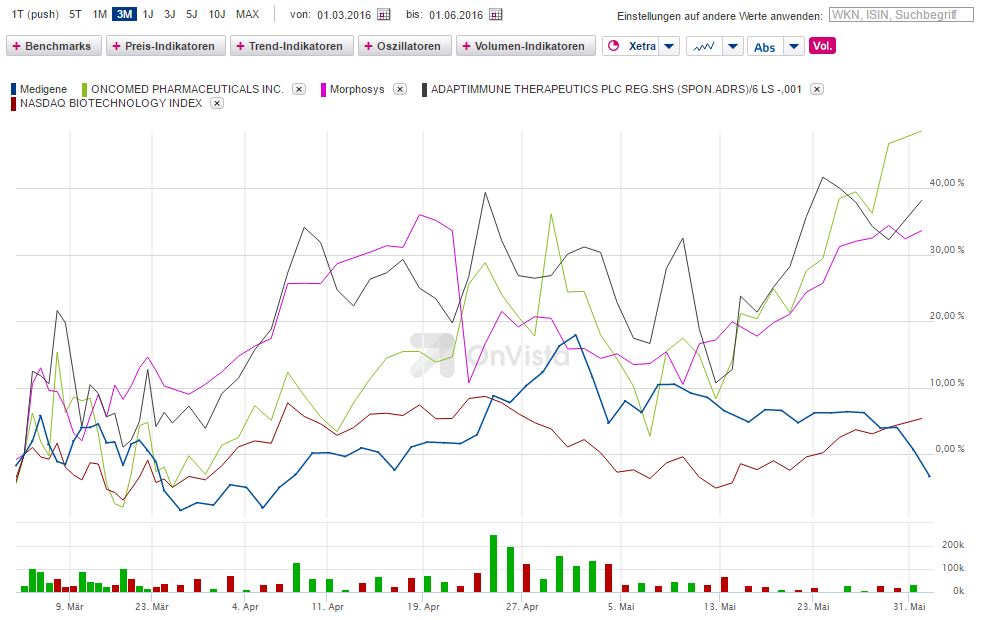Viewport: 984px width, 620px height.
Task: Click the line chart type icon
Action: pos(704,46)
